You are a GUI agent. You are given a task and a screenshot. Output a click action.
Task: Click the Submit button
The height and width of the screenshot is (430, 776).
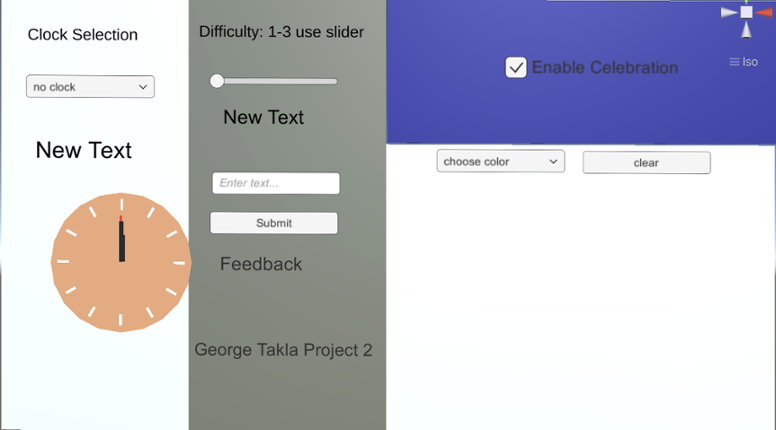coord(274,223)
